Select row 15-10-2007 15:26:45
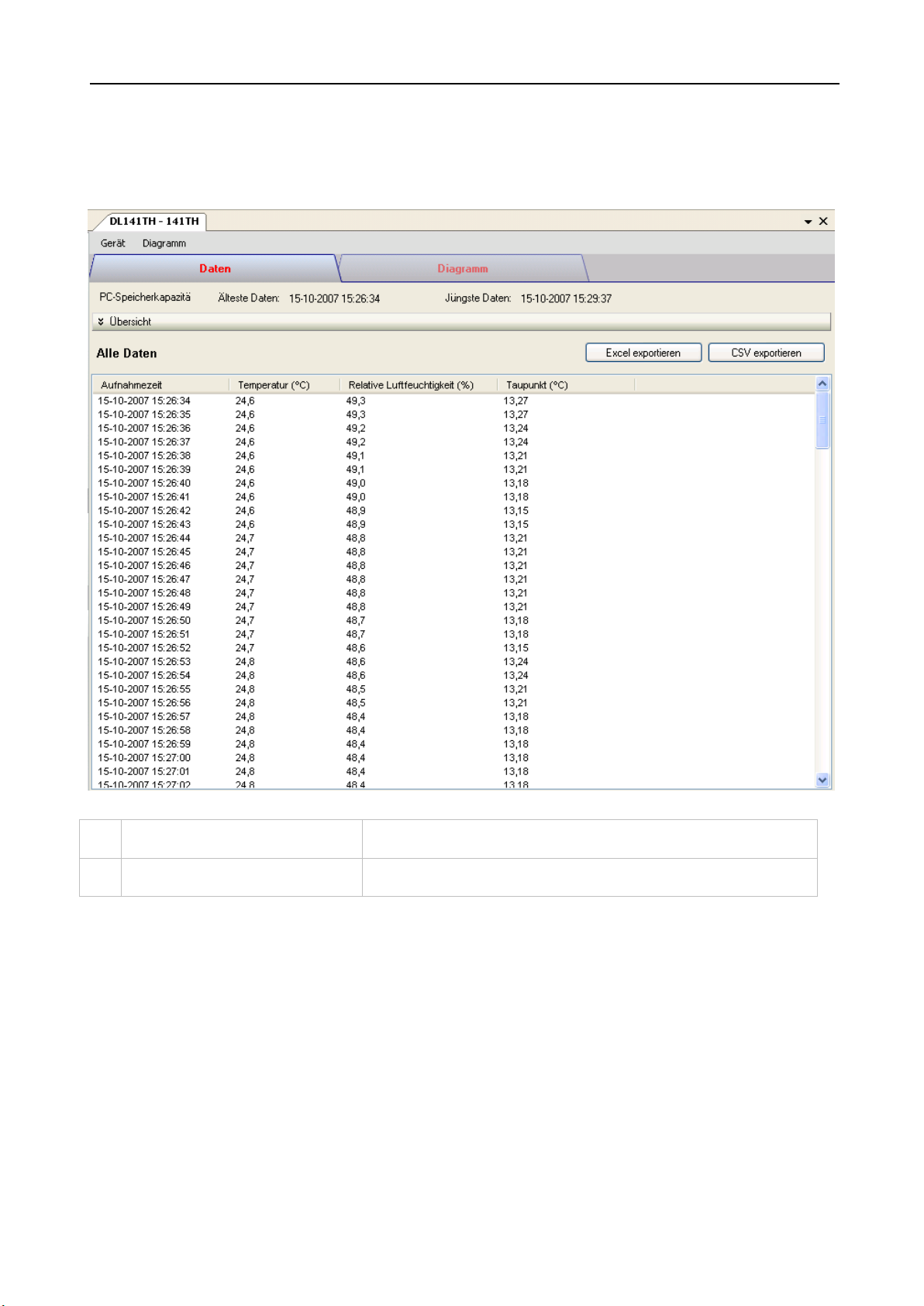 [x=453, y=553]
